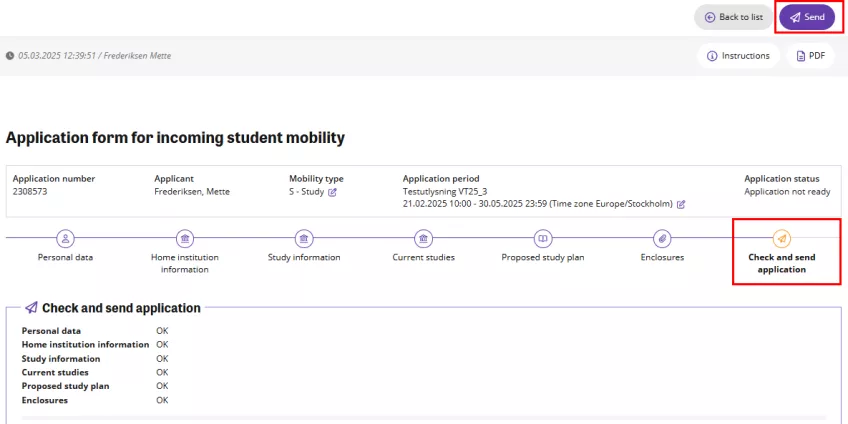Image resolution: width=848 pixels, height=424 pixels.
Task: Open the Instructions button
Action: click(738, 56)
